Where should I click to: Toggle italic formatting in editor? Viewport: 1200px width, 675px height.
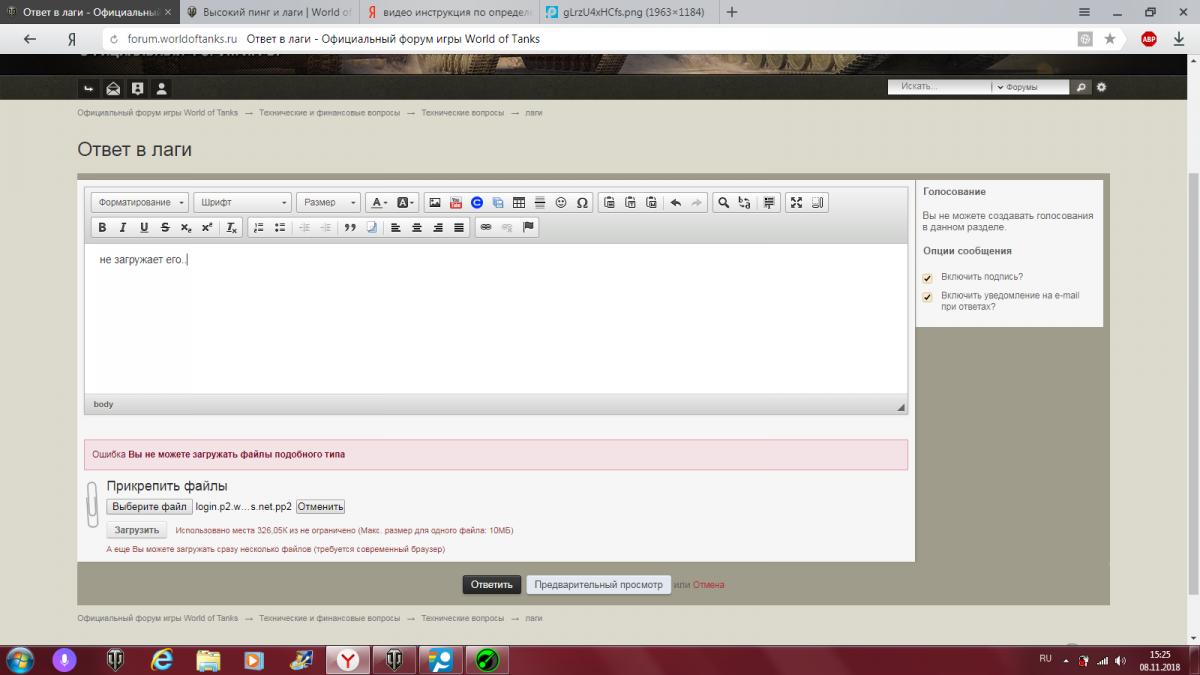click(x=123, y=227)
